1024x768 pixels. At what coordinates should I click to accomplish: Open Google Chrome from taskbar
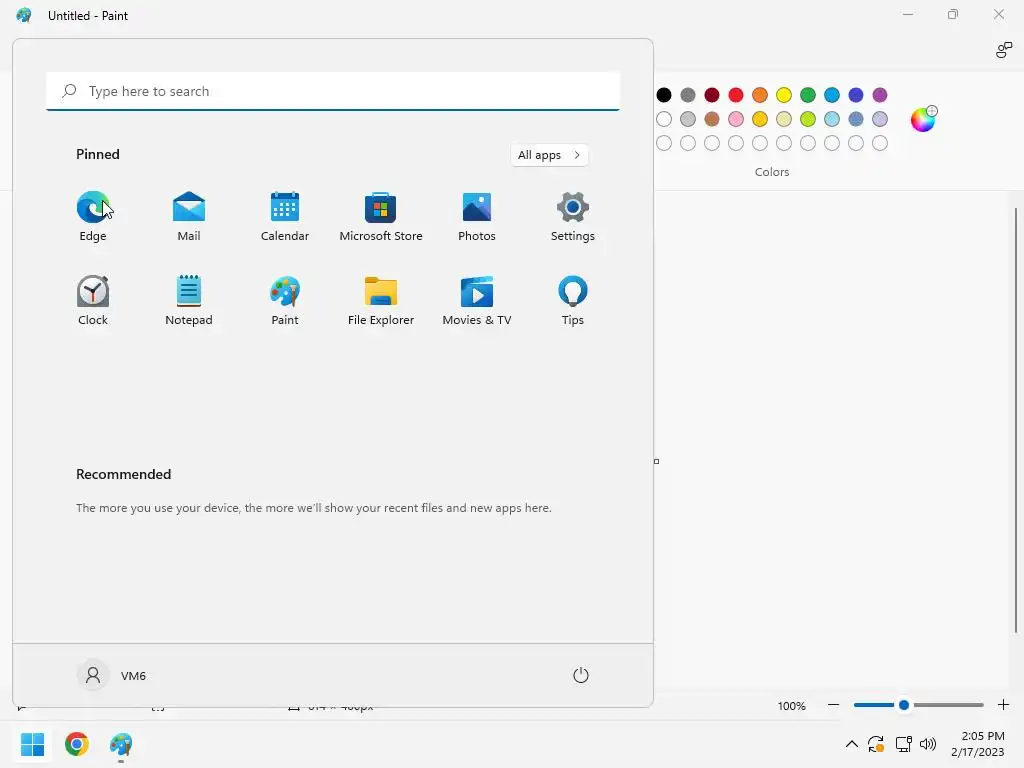tap(76, 744)
